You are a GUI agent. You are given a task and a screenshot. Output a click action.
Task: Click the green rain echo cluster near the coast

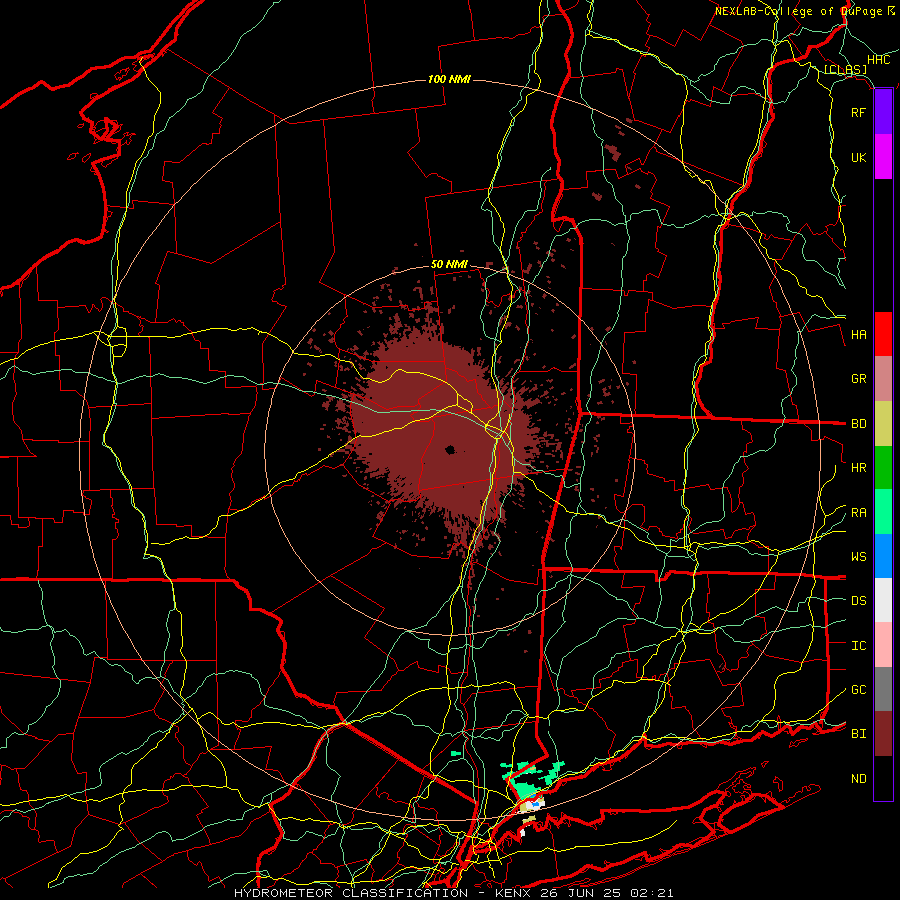531,781
